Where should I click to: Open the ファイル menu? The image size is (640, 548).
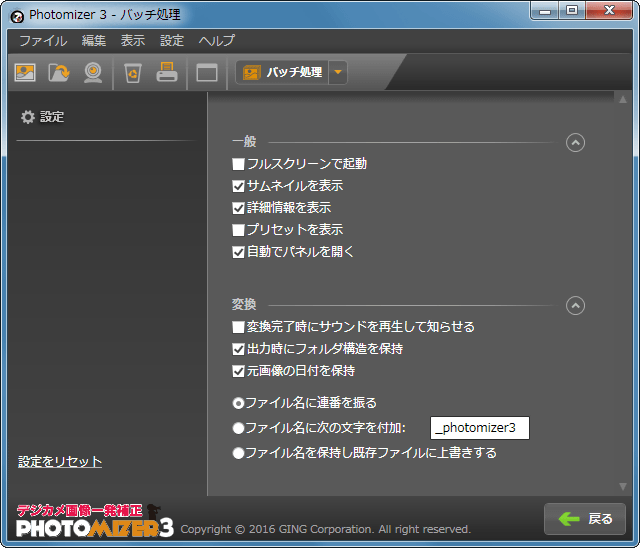(43, 41)
